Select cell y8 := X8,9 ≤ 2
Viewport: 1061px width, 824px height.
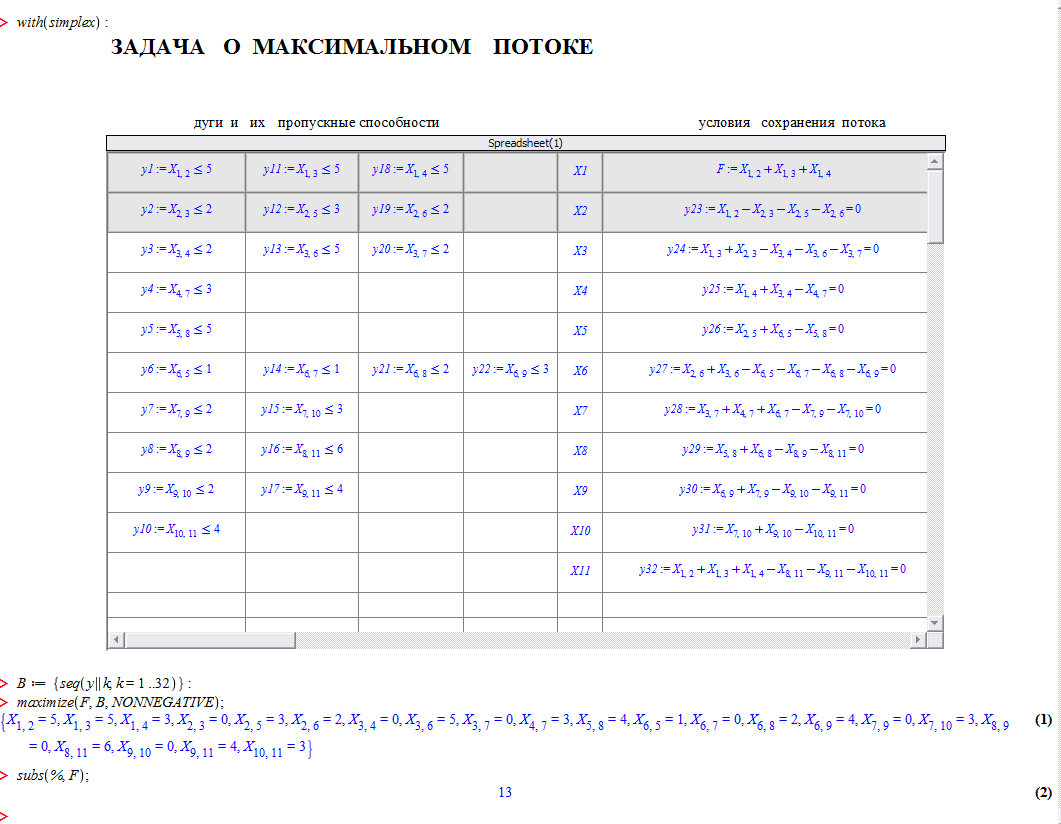177,452
